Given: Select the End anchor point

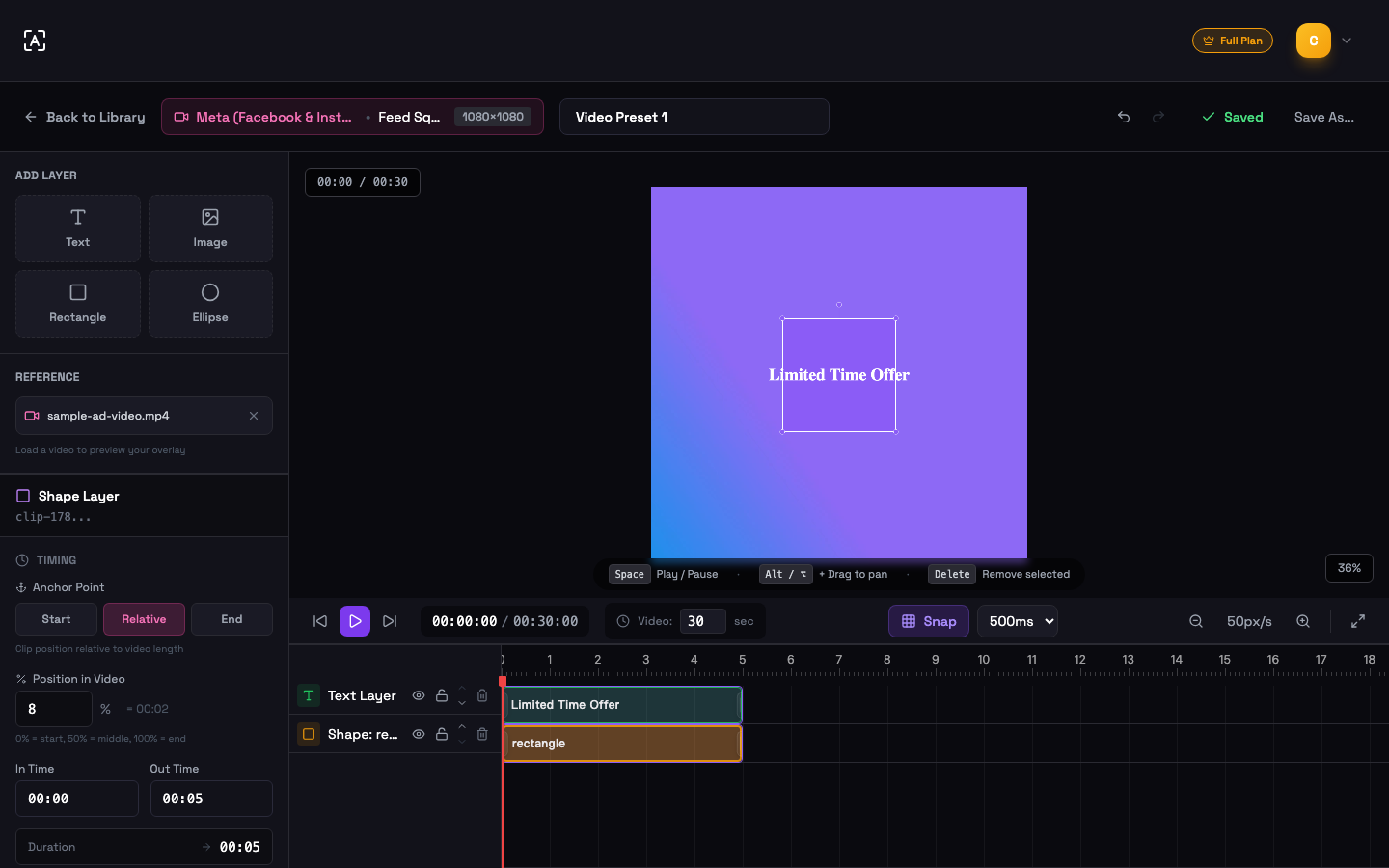Looking at the screenshot, I should pos(231,619).
